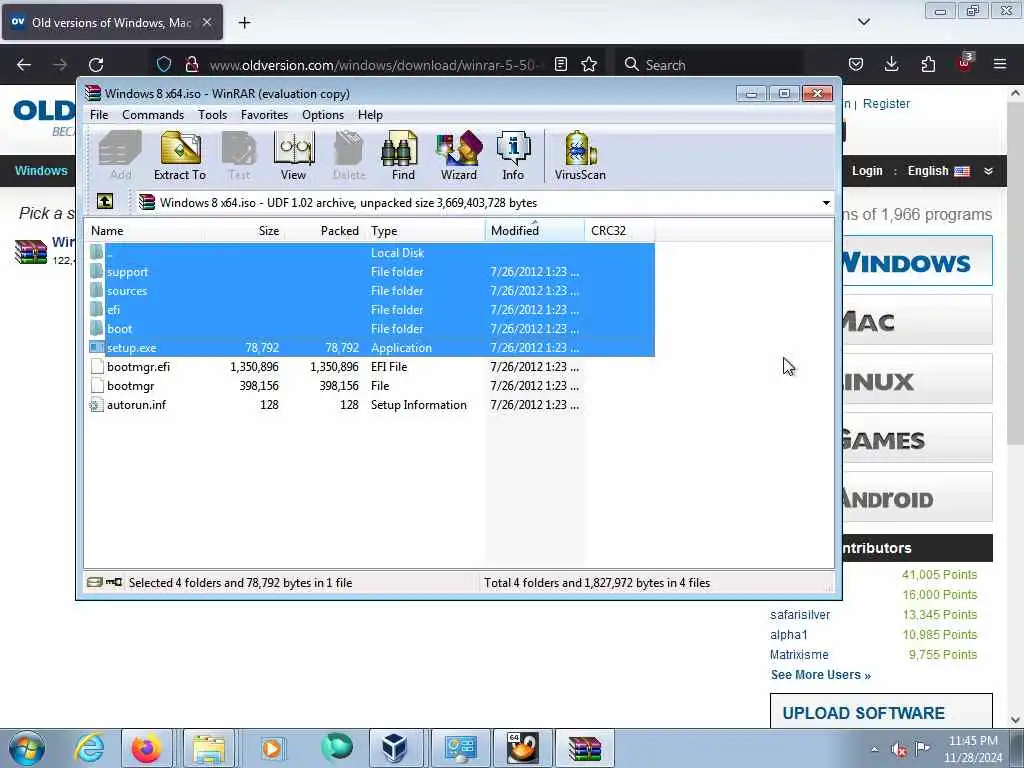This screenshot has width=1024, height=768.
Task: Open Firefox downloads panel
Action: tap(891, 65)
